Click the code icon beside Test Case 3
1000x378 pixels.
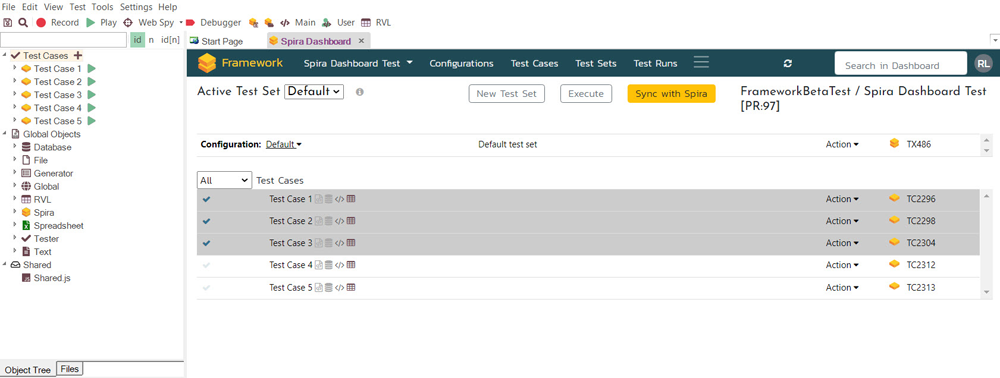tap(340, 243)
